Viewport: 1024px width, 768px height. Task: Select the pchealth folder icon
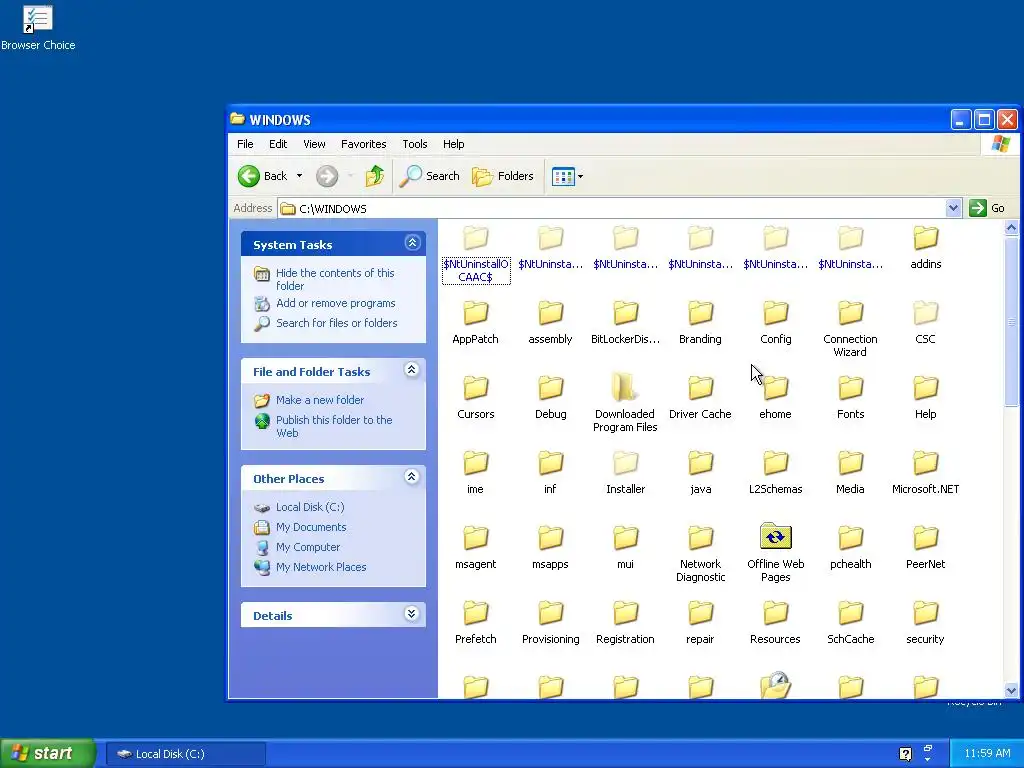(850, 539)
